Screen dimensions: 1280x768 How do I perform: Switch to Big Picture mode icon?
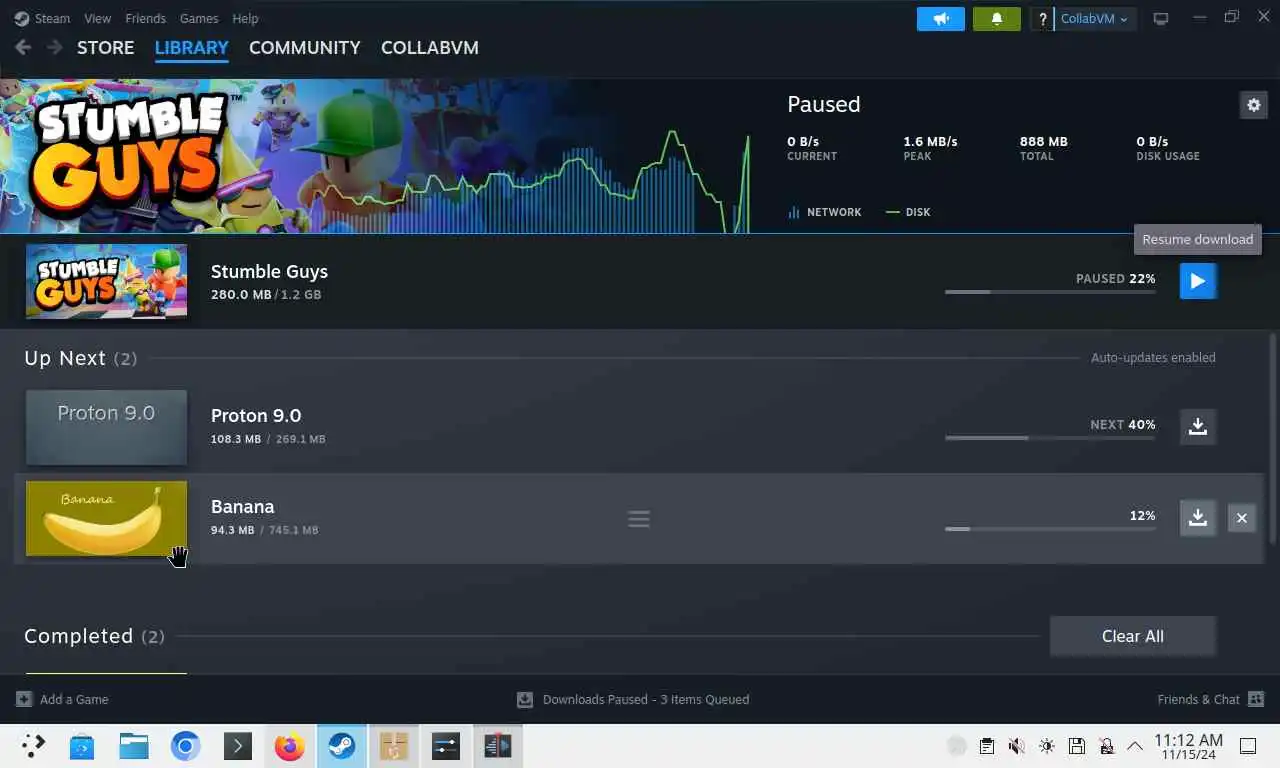pos(1161,18)
